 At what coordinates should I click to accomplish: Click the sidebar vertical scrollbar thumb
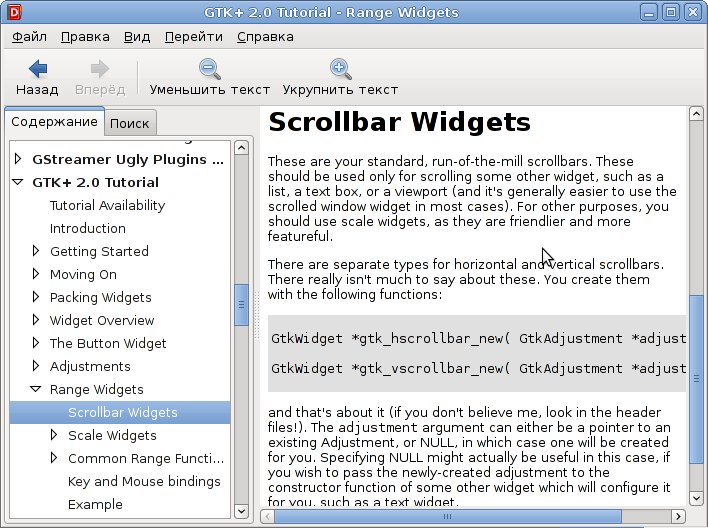[242, 305]
